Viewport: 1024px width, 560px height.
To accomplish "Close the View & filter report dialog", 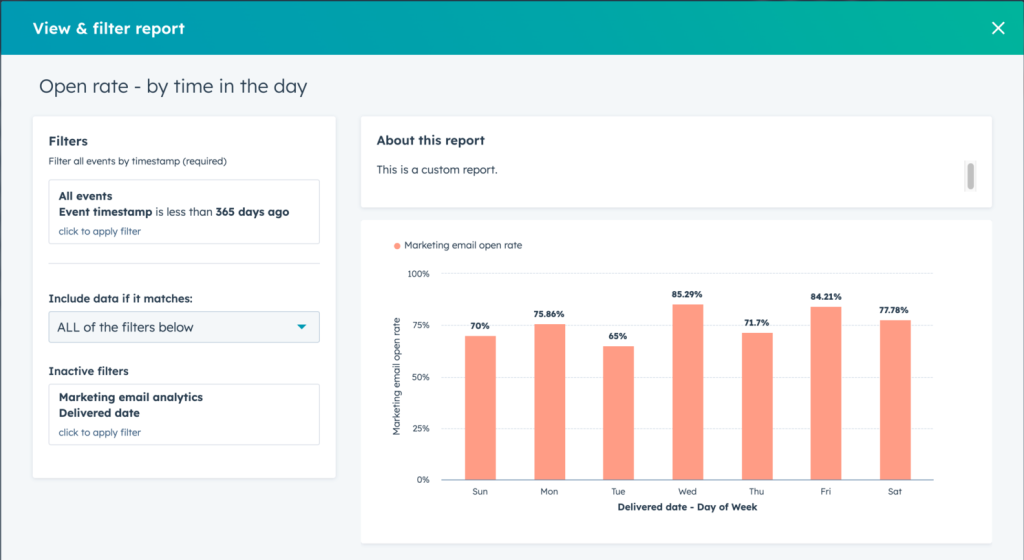I will click(997, 28).
